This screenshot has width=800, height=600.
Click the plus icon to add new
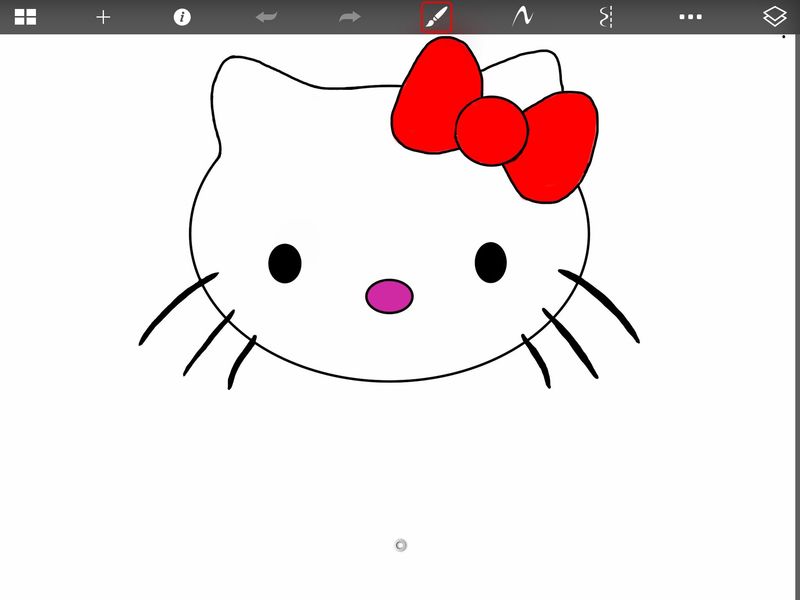click(103, 17)
